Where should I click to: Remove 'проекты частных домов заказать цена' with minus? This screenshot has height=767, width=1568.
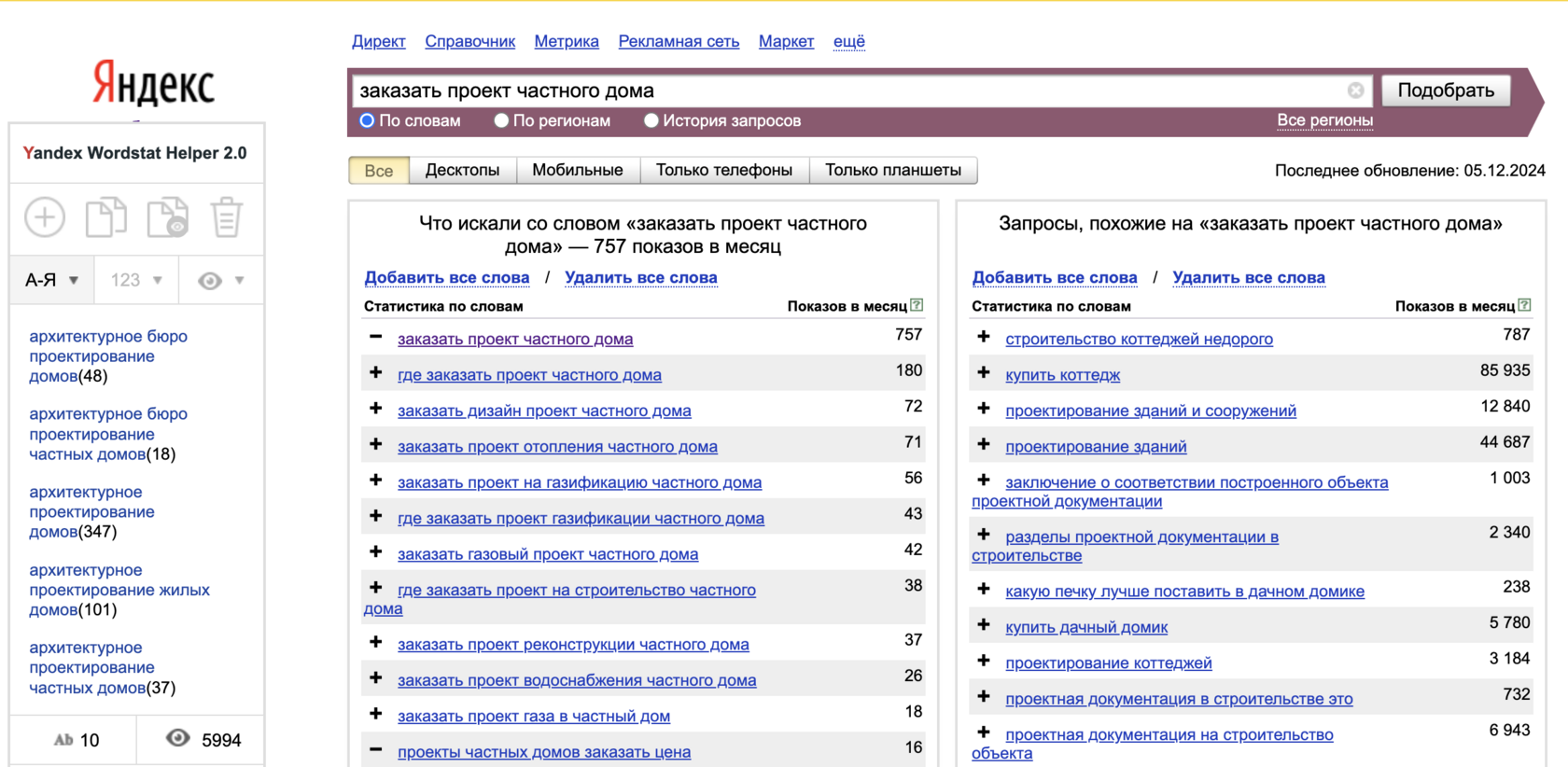pyautogui.click(x=375, y=750)
